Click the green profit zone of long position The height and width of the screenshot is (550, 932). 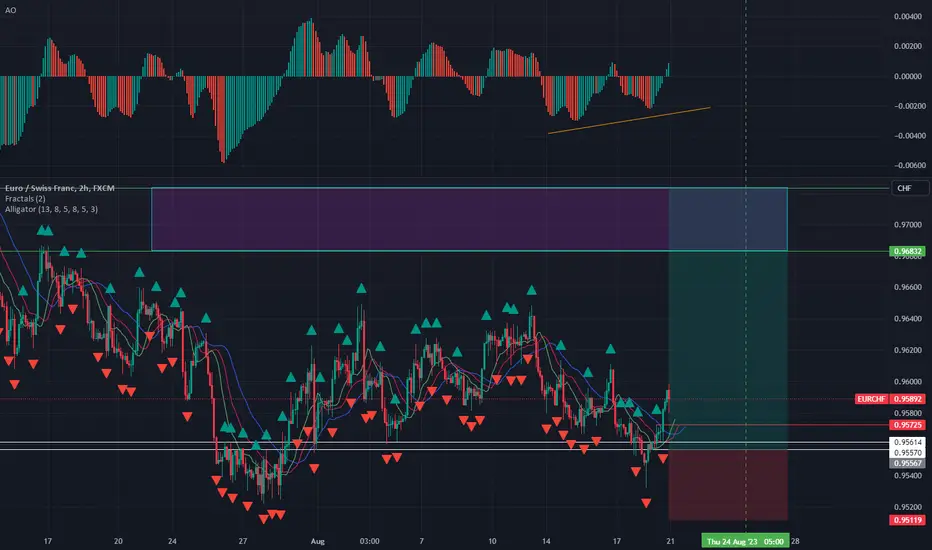(x=728, y=350)
